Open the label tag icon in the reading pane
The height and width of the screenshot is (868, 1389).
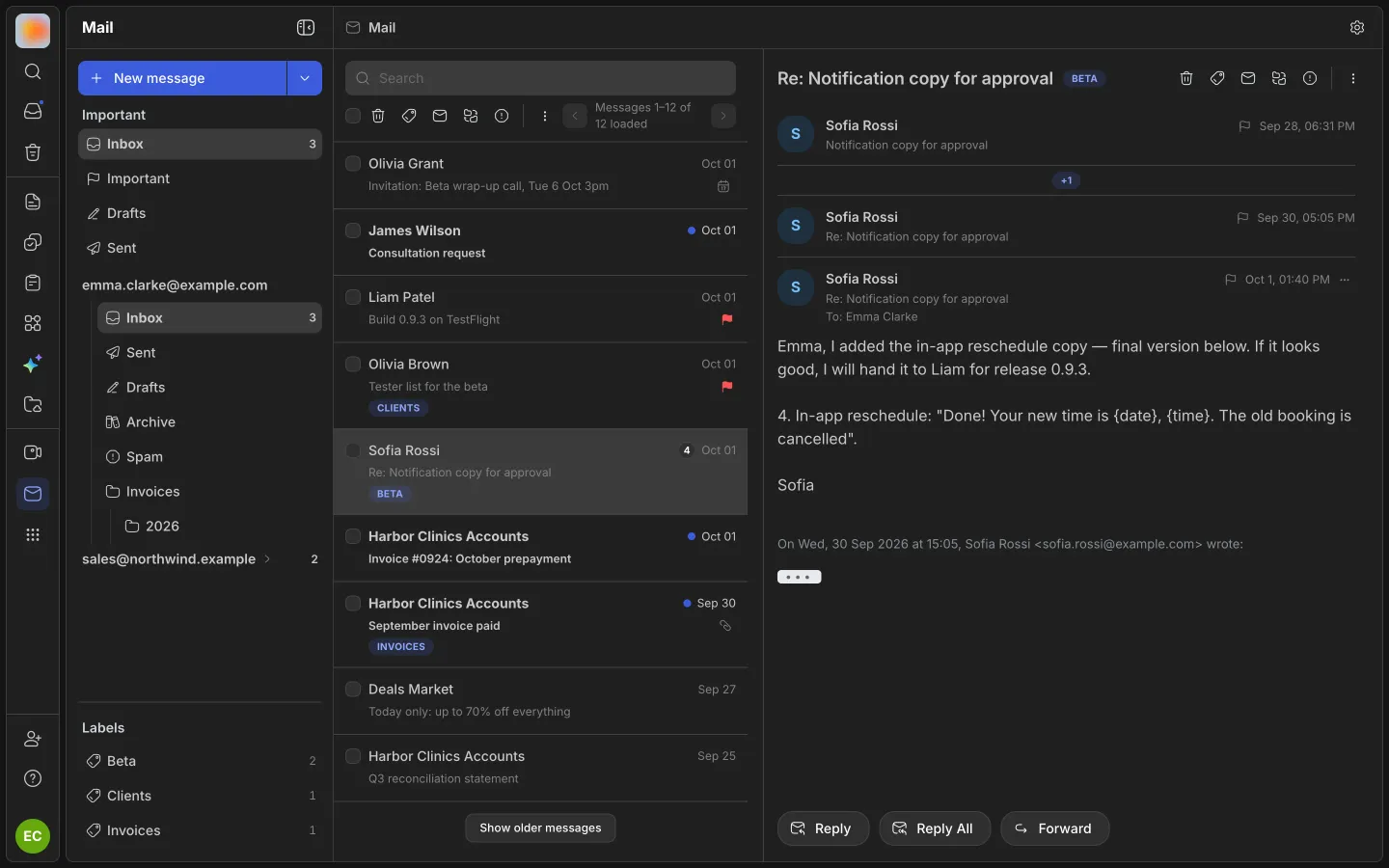pos(1217,79)
